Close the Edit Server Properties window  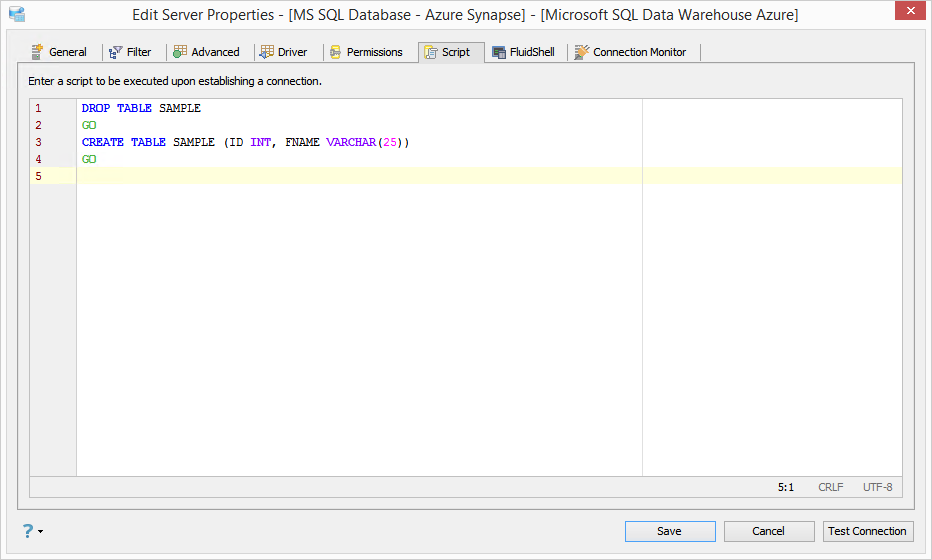click(x=911, y=11)
